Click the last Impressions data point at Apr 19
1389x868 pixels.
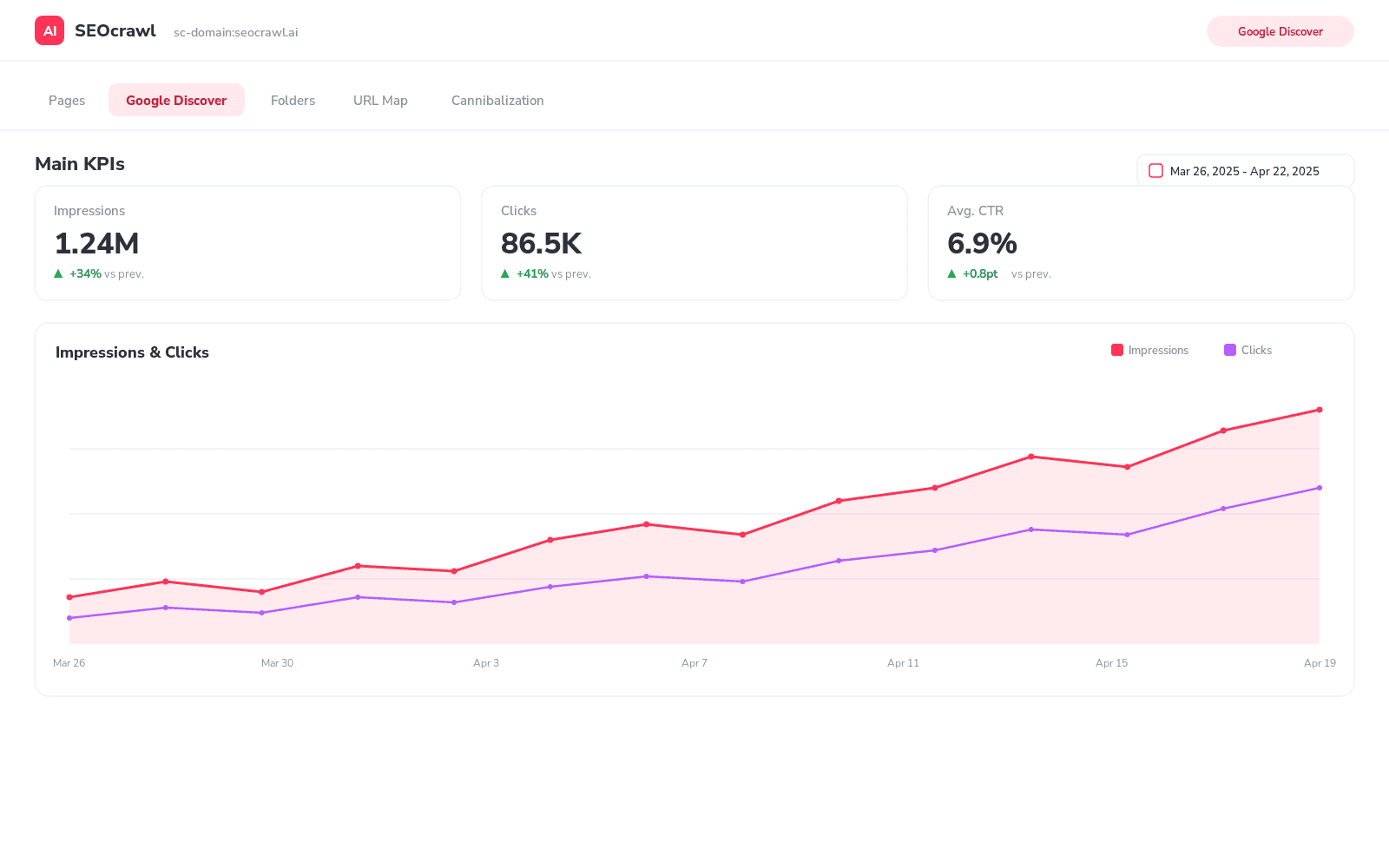[1320, 410]
